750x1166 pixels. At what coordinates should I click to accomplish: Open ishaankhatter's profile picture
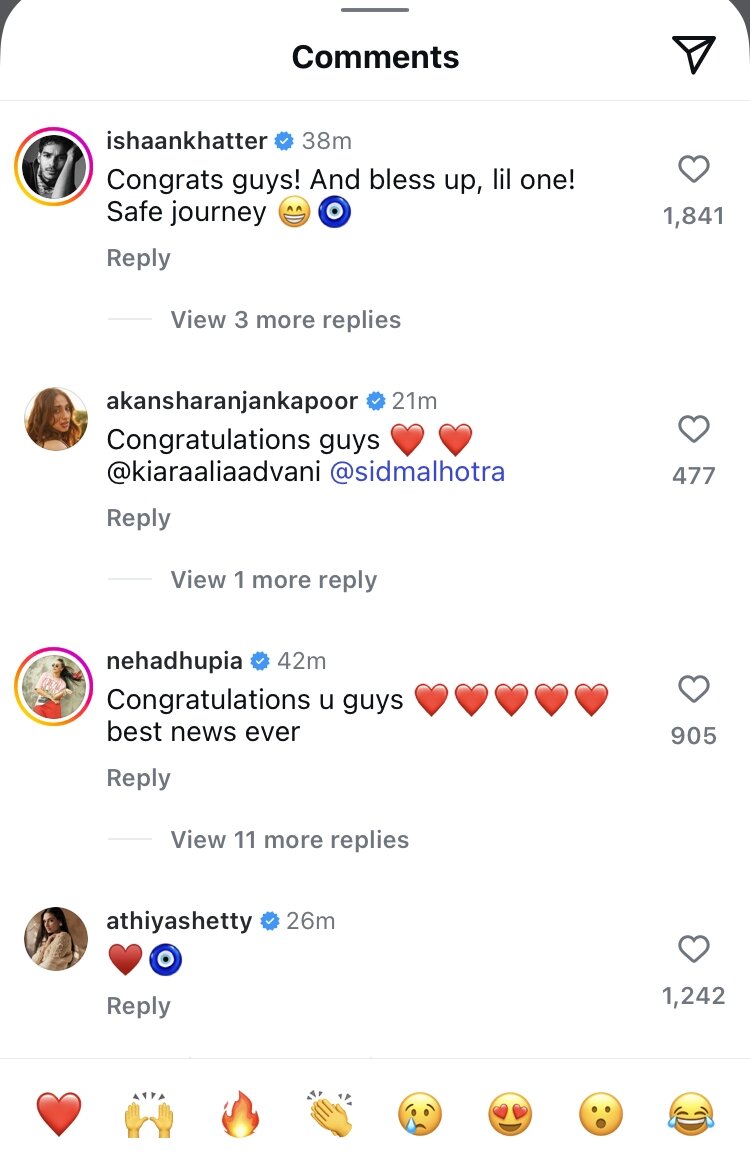pos(54,166)
